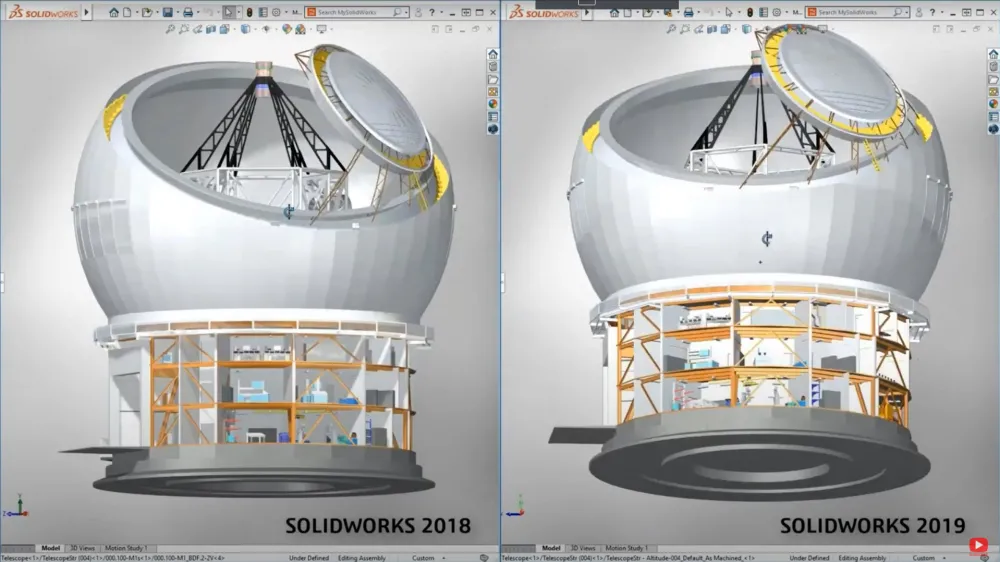The height and width of the screenshot is (562, 1000).
Task: Open Appearances task pane tab in left window
Action: tap(493, 104)
